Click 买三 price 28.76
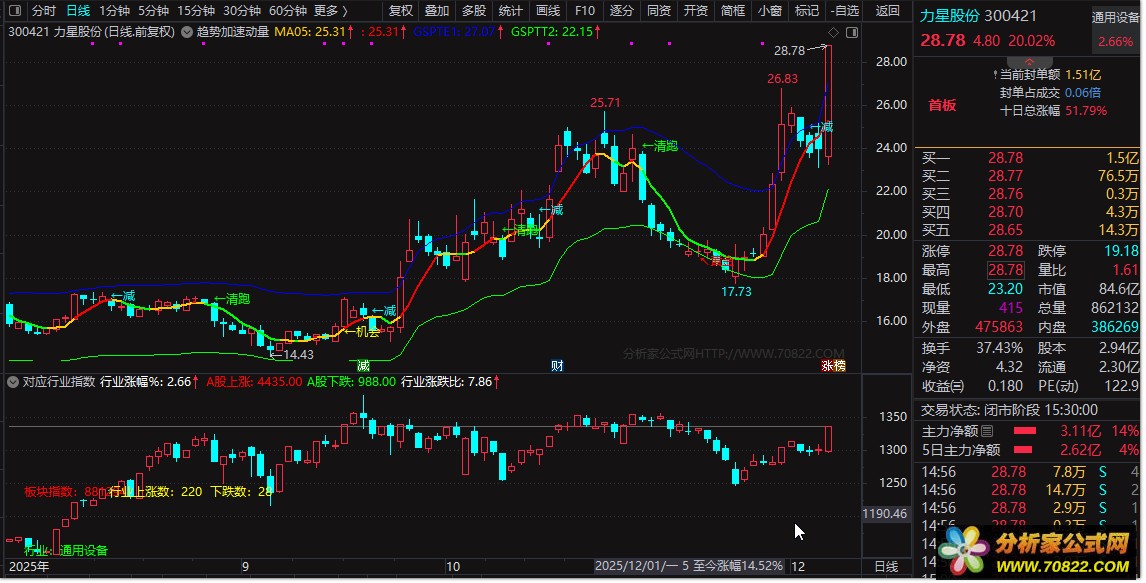1146x583 pixels. (1006, 194)
